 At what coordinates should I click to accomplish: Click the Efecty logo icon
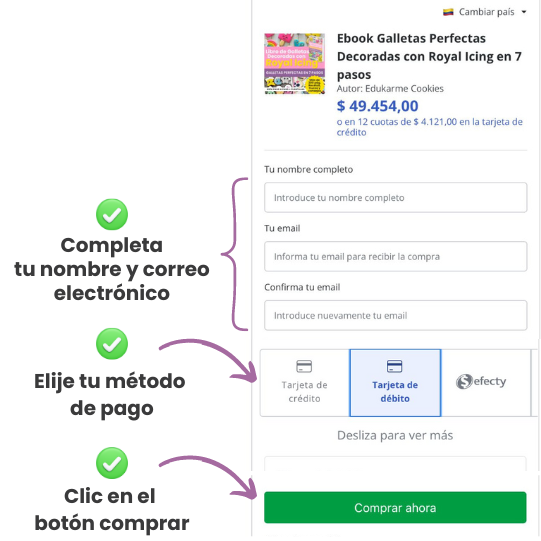(x=464, y=382)
